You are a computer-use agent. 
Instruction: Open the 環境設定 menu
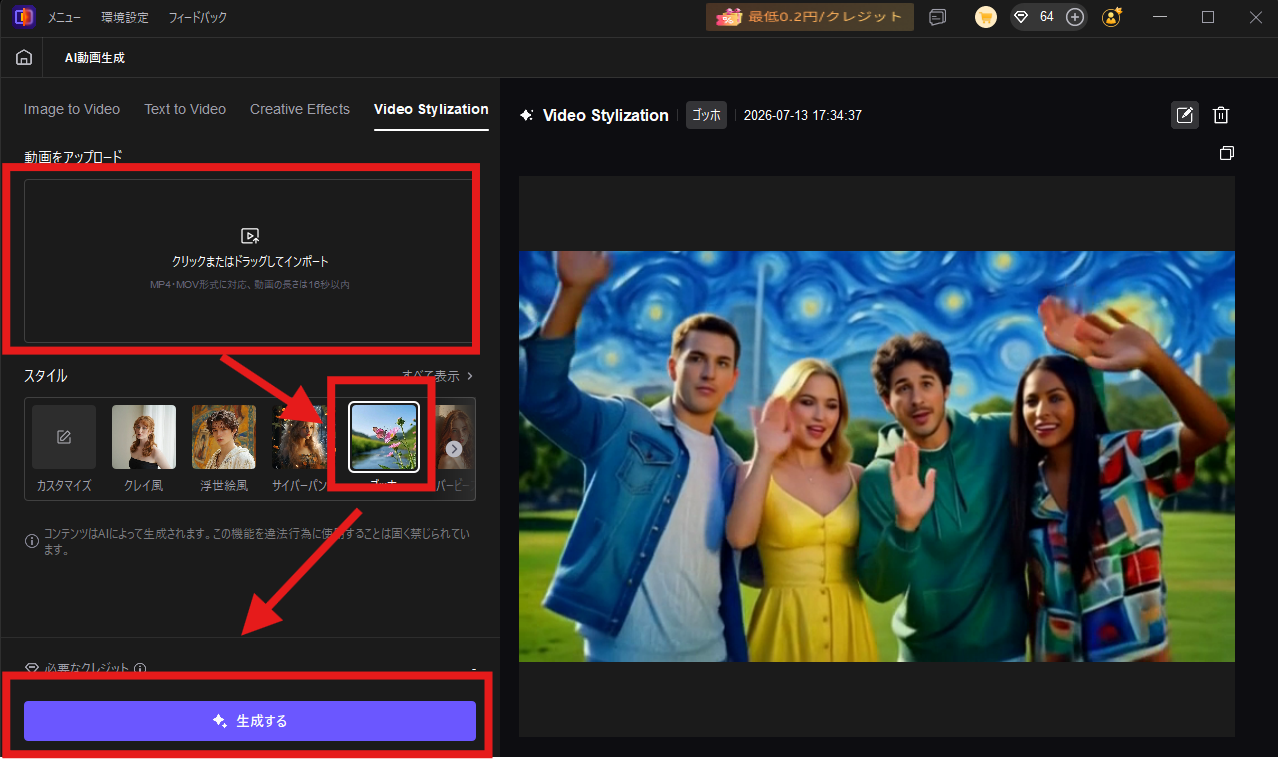click(125, 18)
